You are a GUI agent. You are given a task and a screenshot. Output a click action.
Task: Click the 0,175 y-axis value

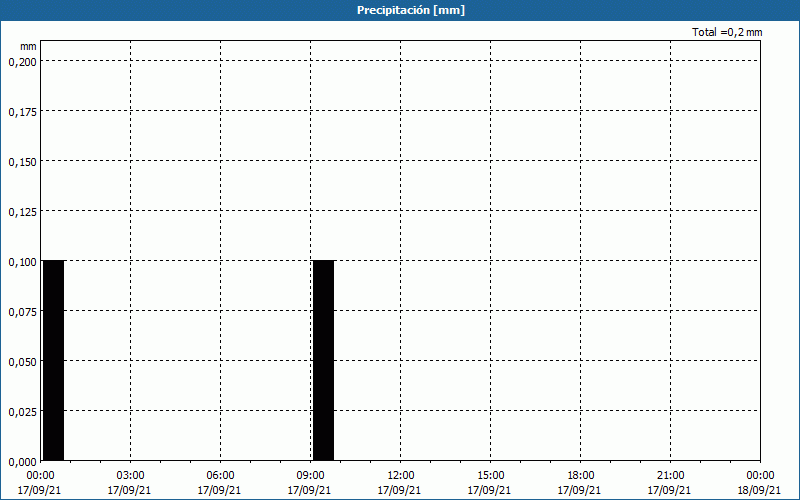22,111
